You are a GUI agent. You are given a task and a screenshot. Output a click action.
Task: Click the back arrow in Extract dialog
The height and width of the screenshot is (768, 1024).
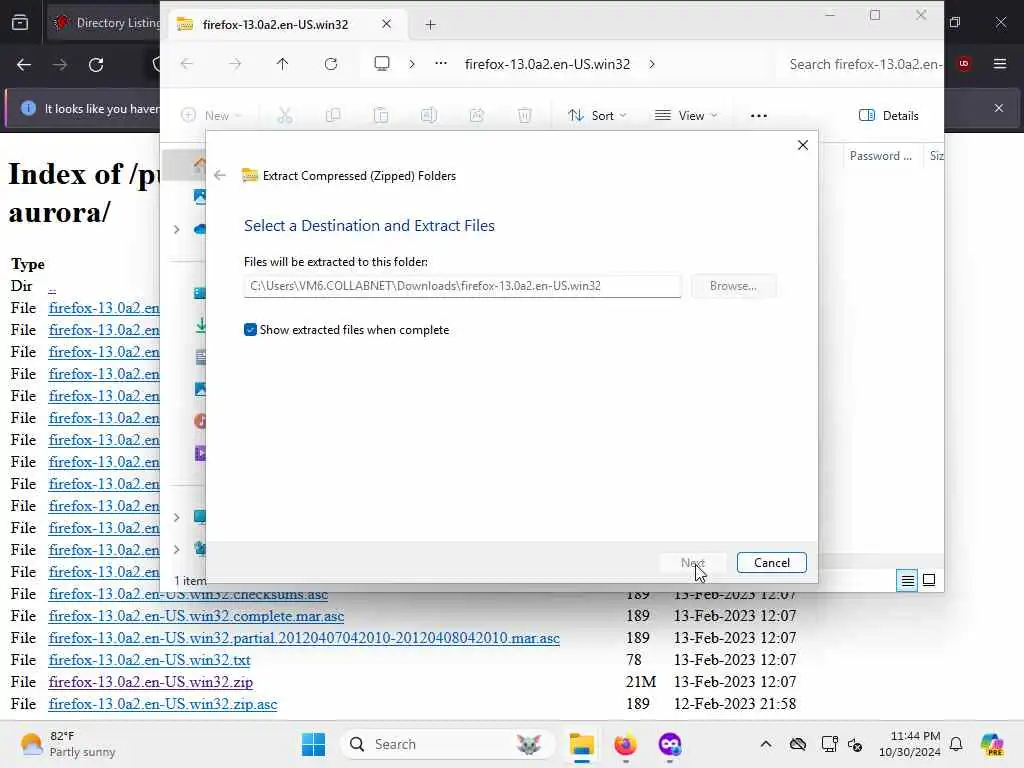coord(220,175)
